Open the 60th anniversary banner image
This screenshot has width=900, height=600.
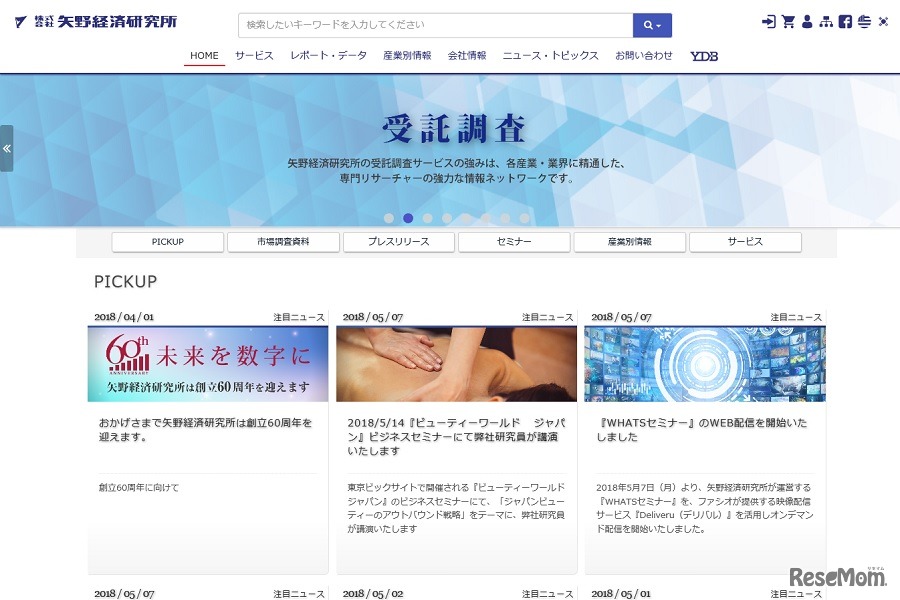(x=208, y=364)
